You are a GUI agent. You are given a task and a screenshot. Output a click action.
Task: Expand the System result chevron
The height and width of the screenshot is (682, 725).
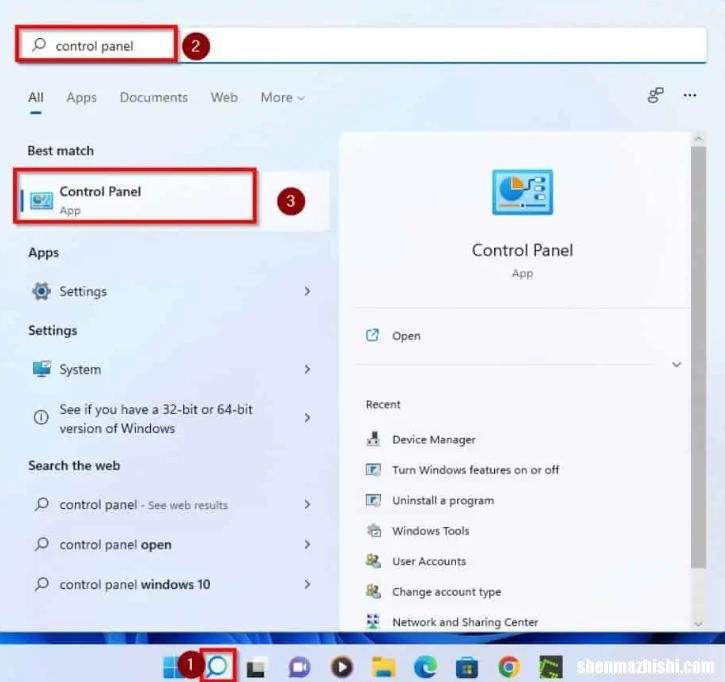click(x=307, y=369)
